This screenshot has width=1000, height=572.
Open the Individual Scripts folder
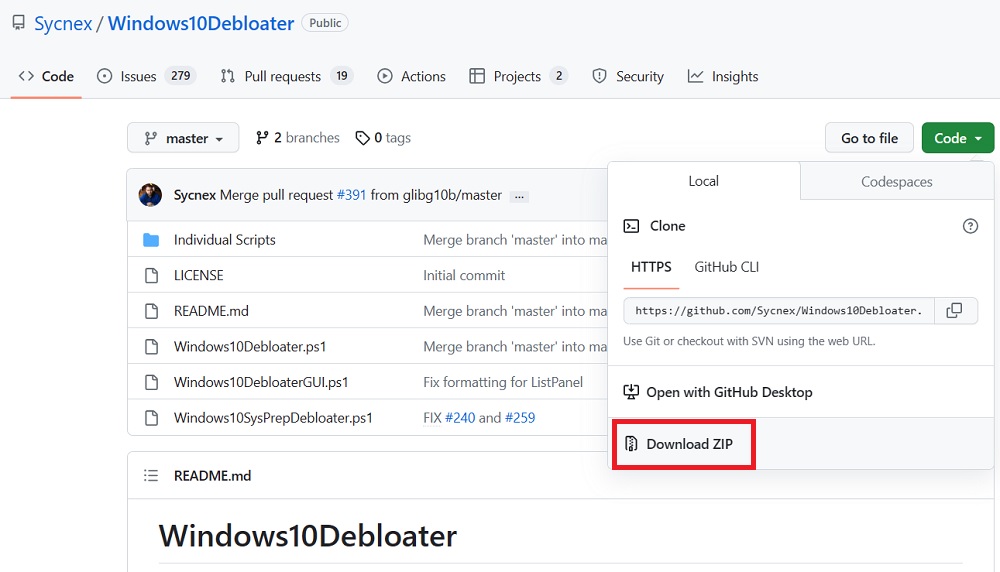click(224, 240)
